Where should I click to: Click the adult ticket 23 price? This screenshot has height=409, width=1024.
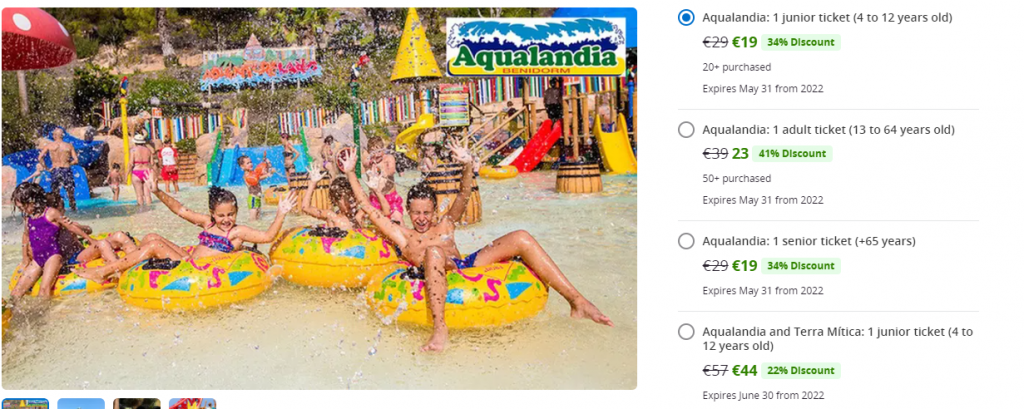point(740,154)
